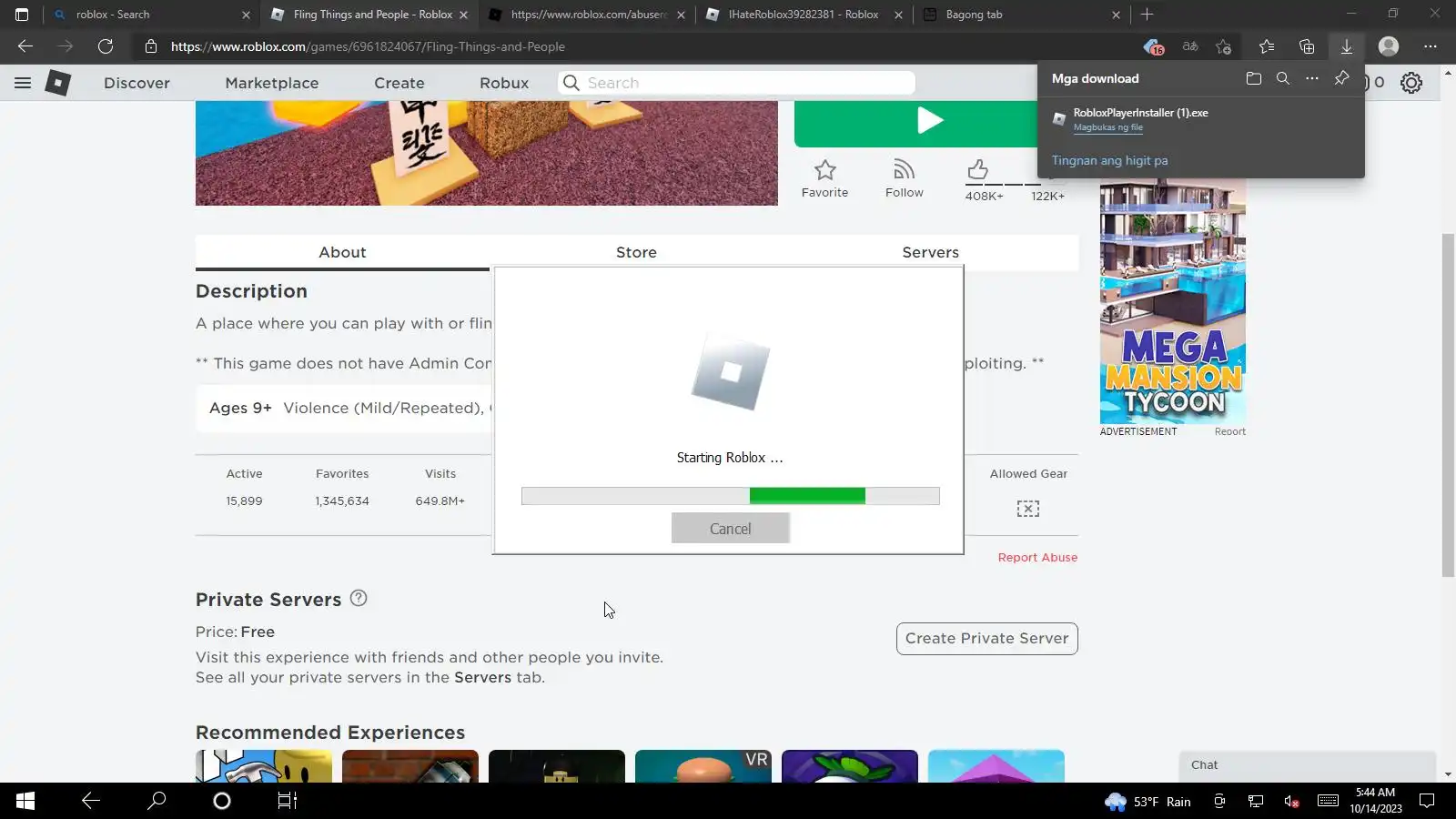Report the Mega Mansion Tycoon advertisement

coord(1230,431)
